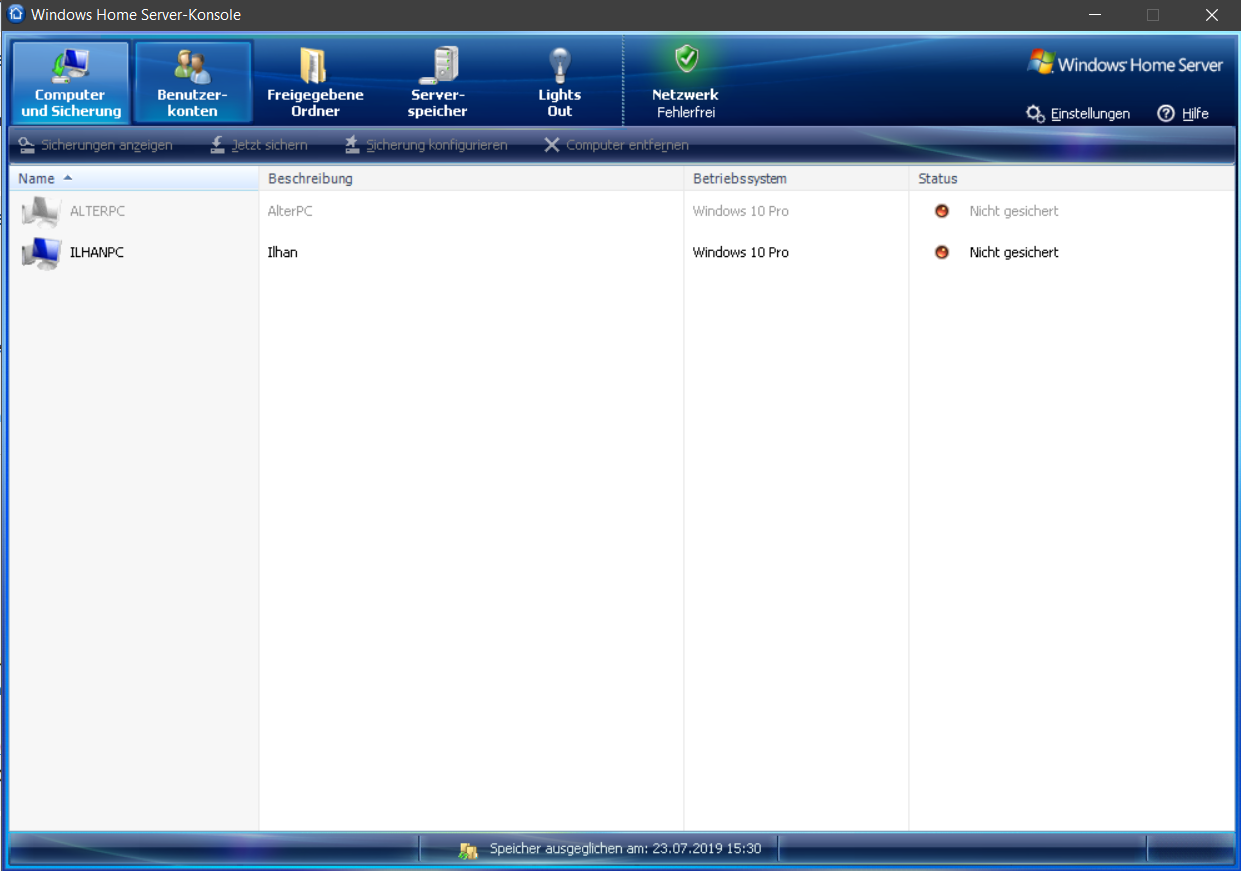The image size is (1241, 871).
Task: Click the Lights Out lightbulb icon
Action: coord(559,66)
